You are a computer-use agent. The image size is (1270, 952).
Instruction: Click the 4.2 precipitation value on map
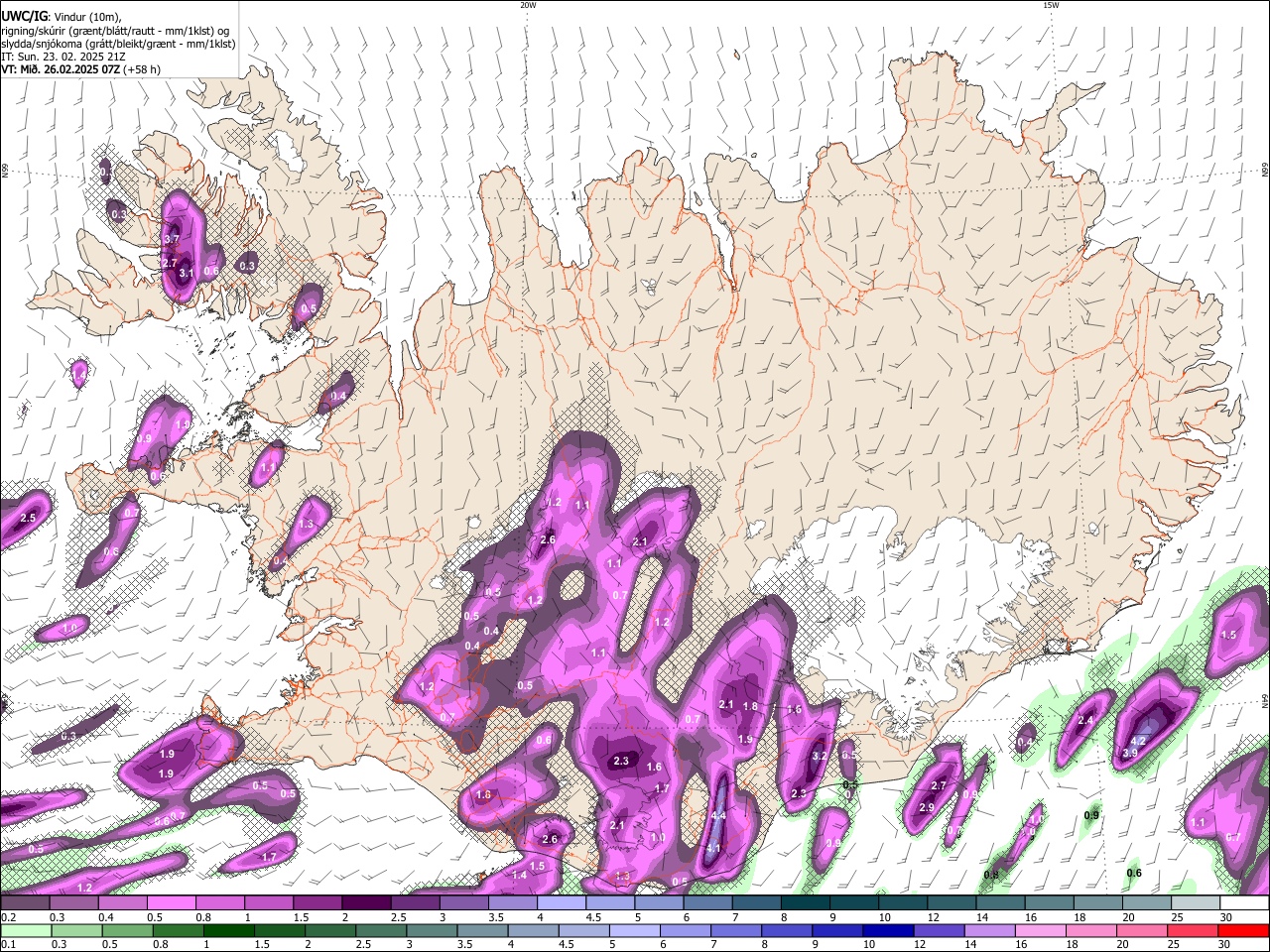1139,741
